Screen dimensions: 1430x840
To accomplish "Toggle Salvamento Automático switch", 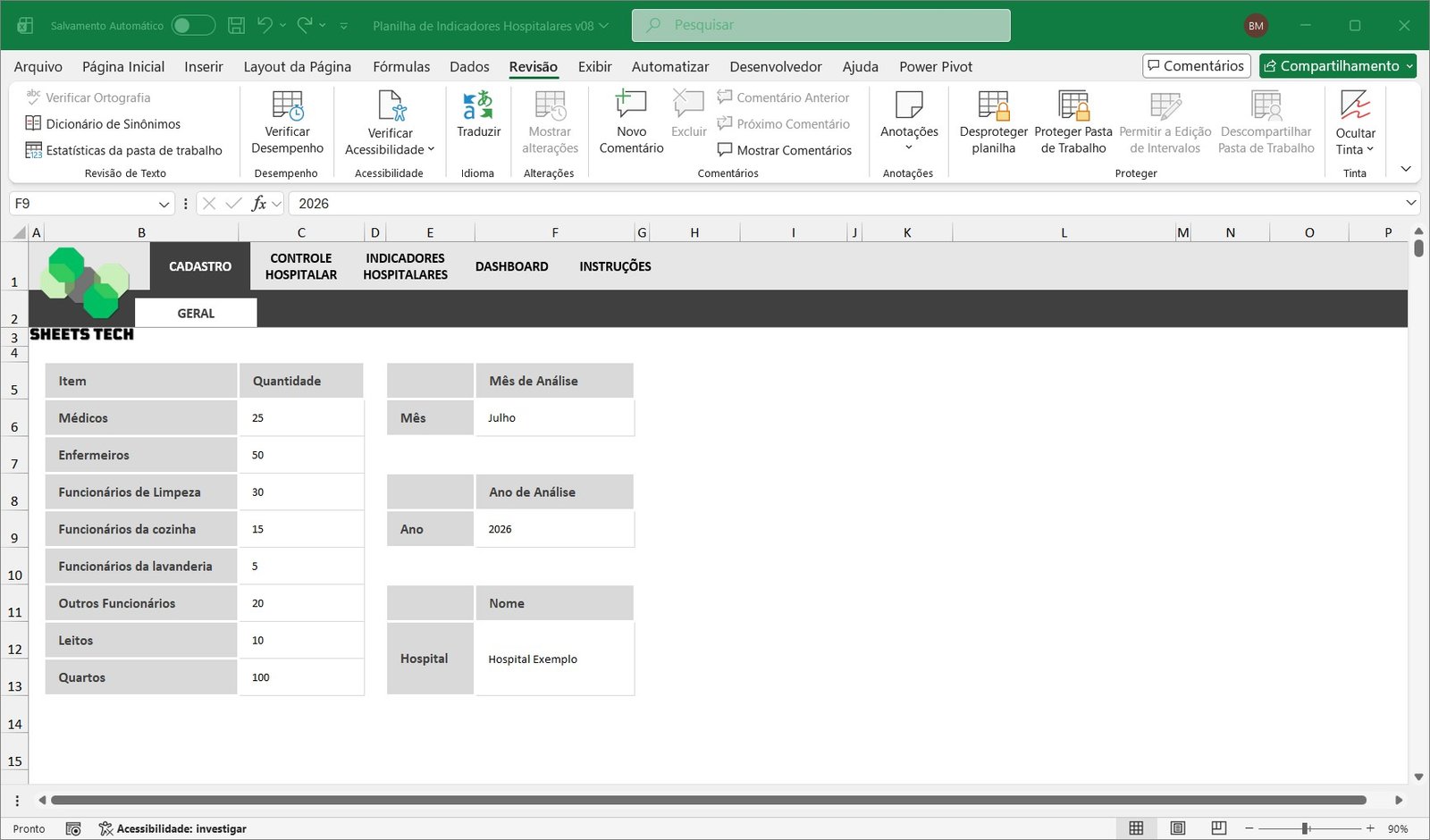I will [193, 26].
